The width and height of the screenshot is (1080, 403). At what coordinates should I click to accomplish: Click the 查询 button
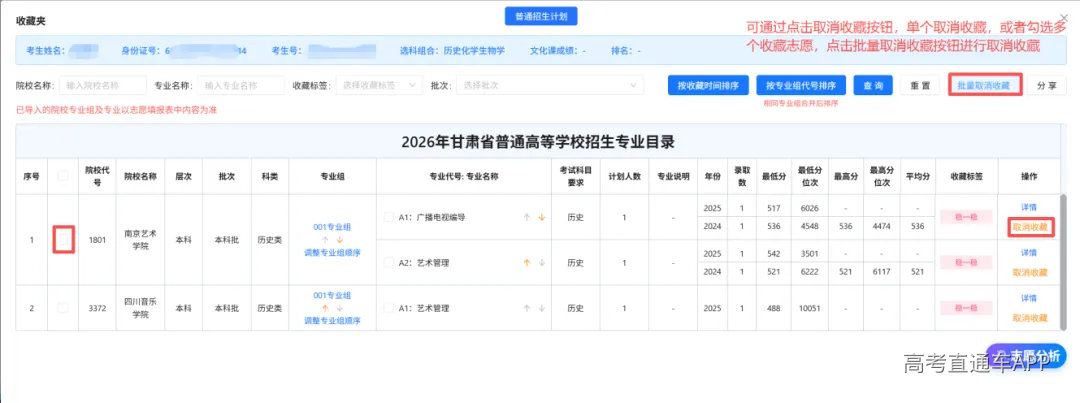[873, 85]
